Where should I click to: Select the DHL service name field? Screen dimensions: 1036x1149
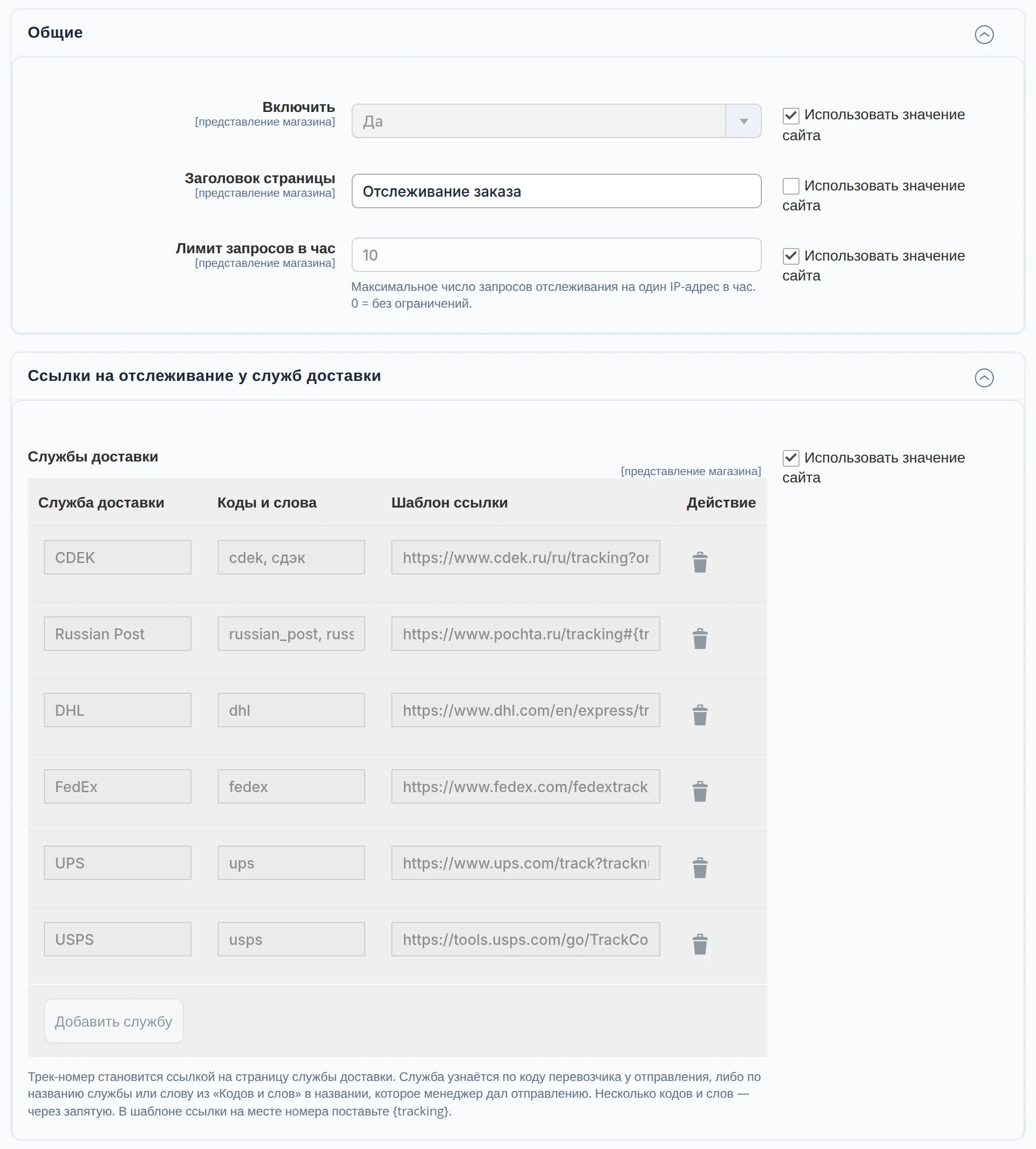(117, 709)
